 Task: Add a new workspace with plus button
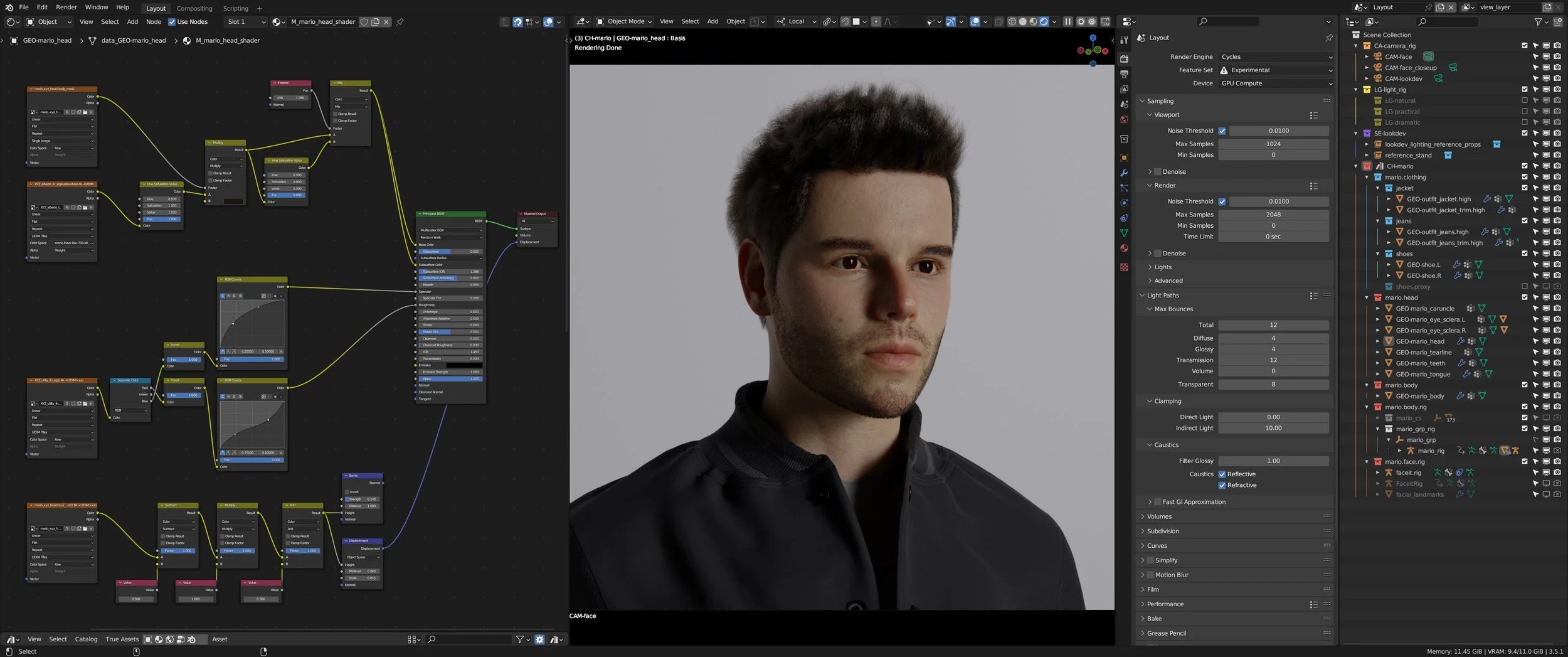pyautogui.click(x=260, y=9)
